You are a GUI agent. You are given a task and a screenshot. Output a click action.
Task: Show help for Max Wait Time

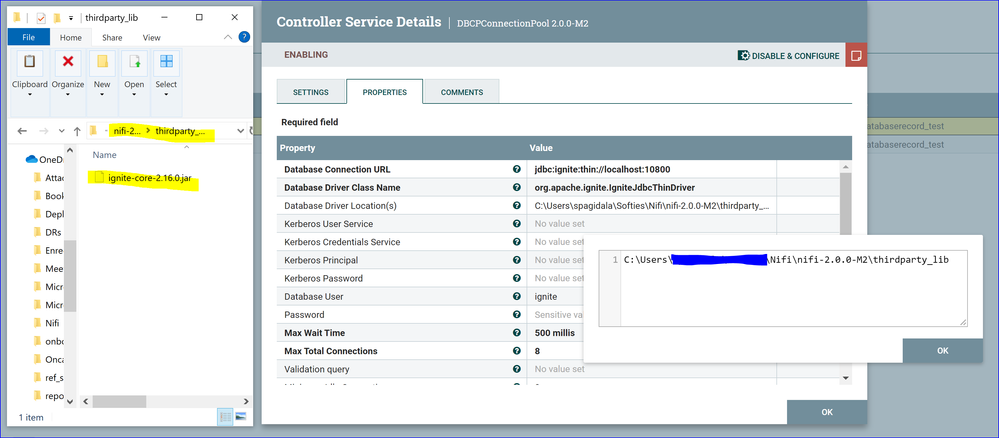pos(517,333)
